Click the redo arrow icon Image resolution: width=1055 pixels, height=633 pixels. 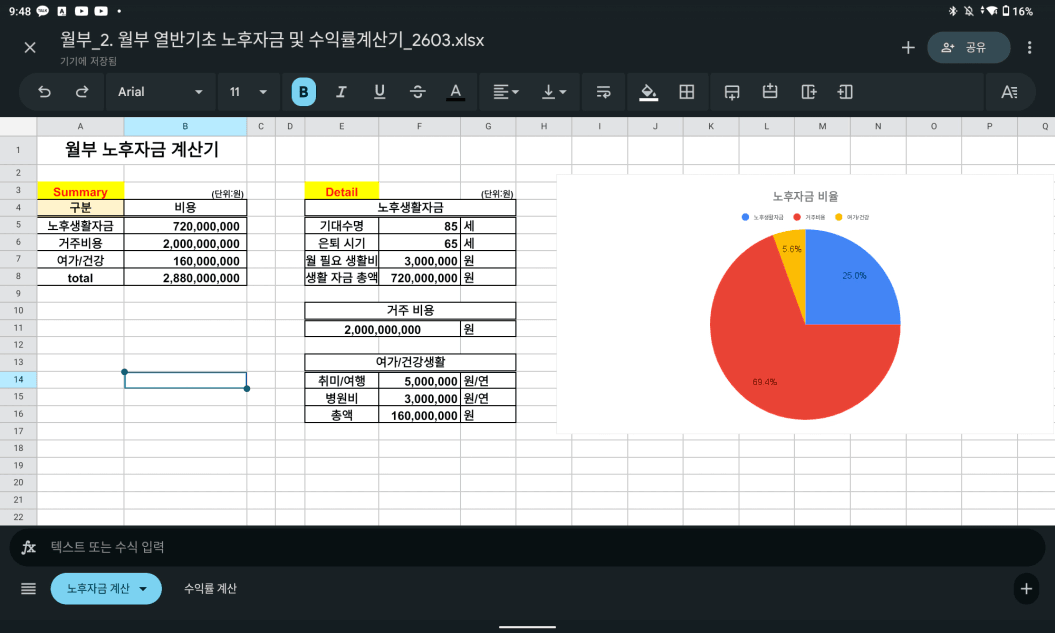pos(82,92)
